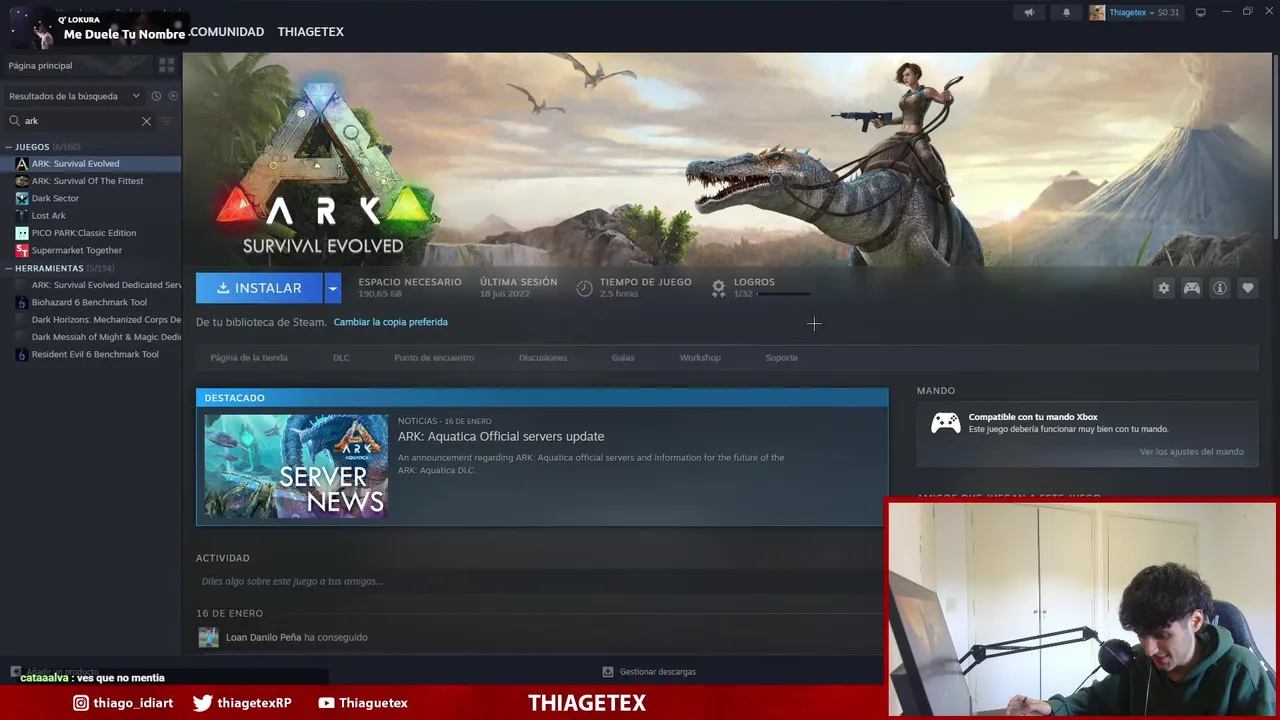Click 'Ver los ajustes del mando' link
Image resolution: width=1280 pixels, height=720 pixels.
pos(1192,452)
